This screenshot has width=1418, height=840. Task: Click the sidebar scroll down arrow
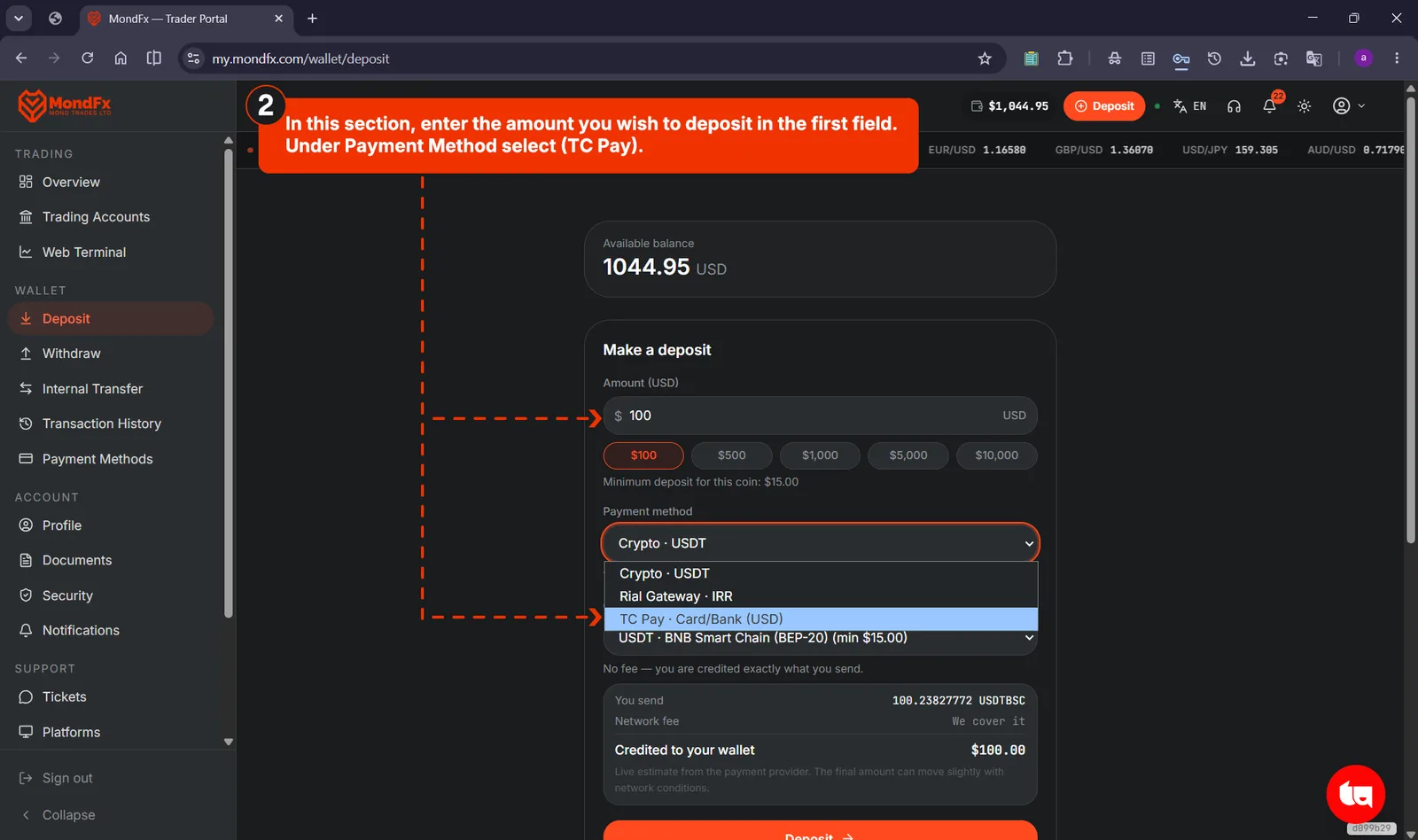point(229,743)
